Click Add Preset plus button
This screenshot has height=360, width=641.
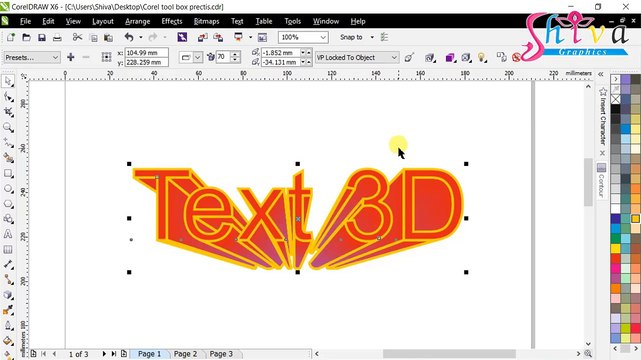tap(71, 57)
